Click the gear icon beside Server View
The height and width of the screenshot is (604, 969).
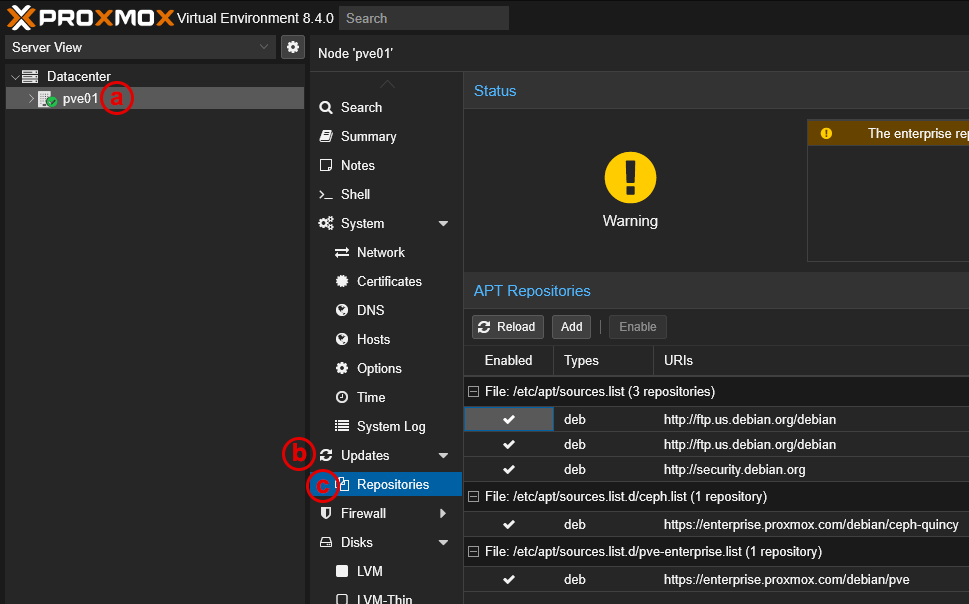pos(292,47)
